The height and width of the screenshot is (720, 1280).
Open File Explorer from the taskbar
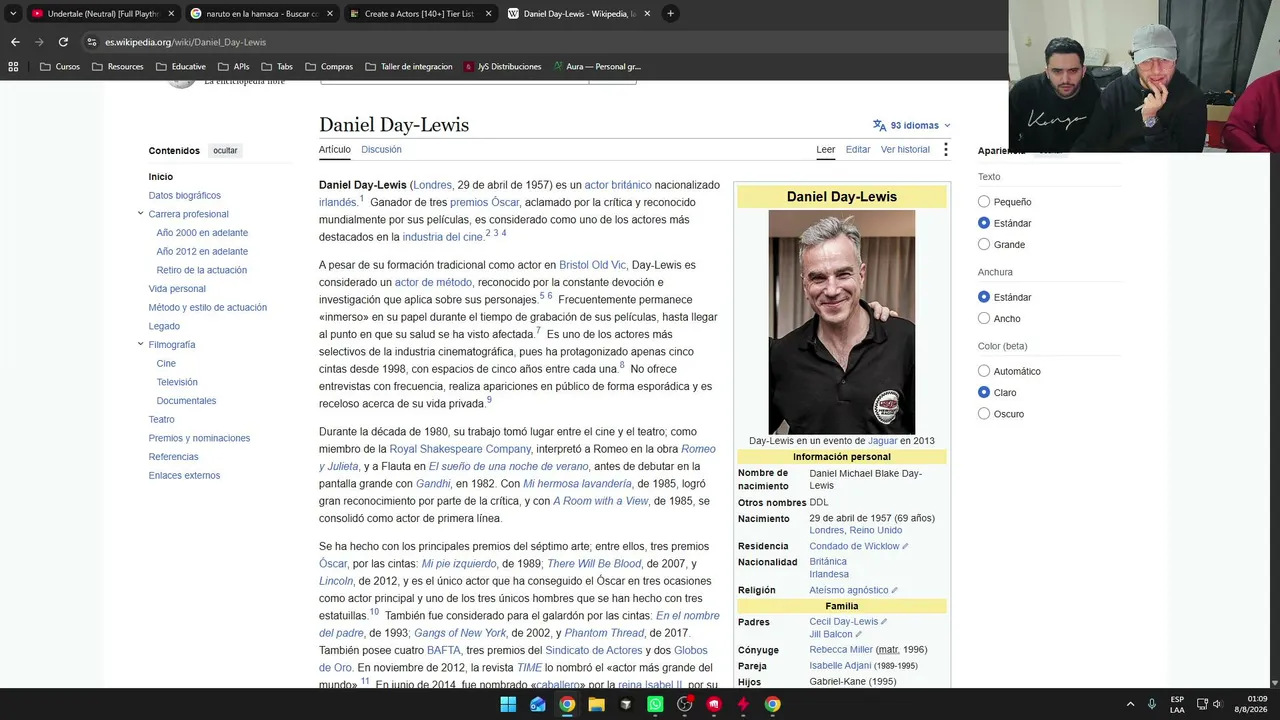pos(597,704)
